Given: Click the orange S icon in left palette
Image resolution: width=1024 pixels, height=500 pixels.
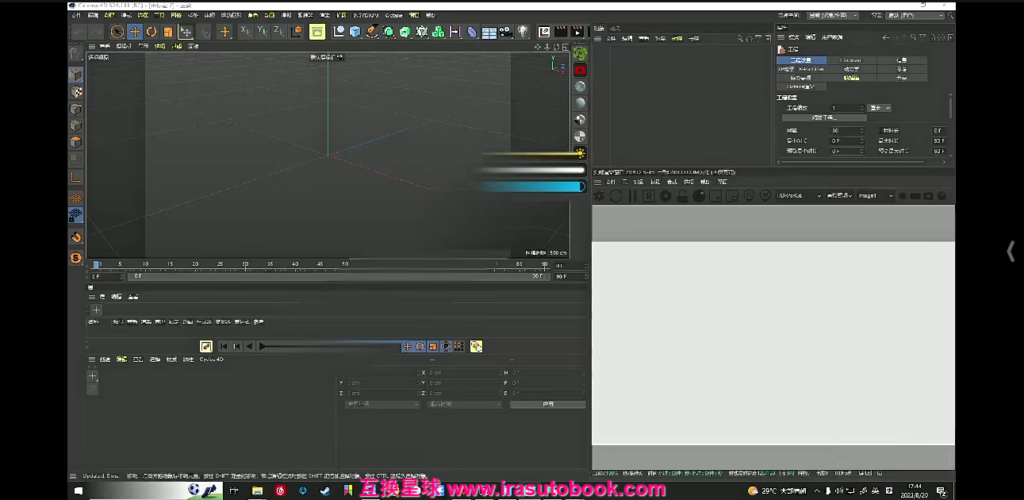Looking at the screenshot, I should coord(76,258).
